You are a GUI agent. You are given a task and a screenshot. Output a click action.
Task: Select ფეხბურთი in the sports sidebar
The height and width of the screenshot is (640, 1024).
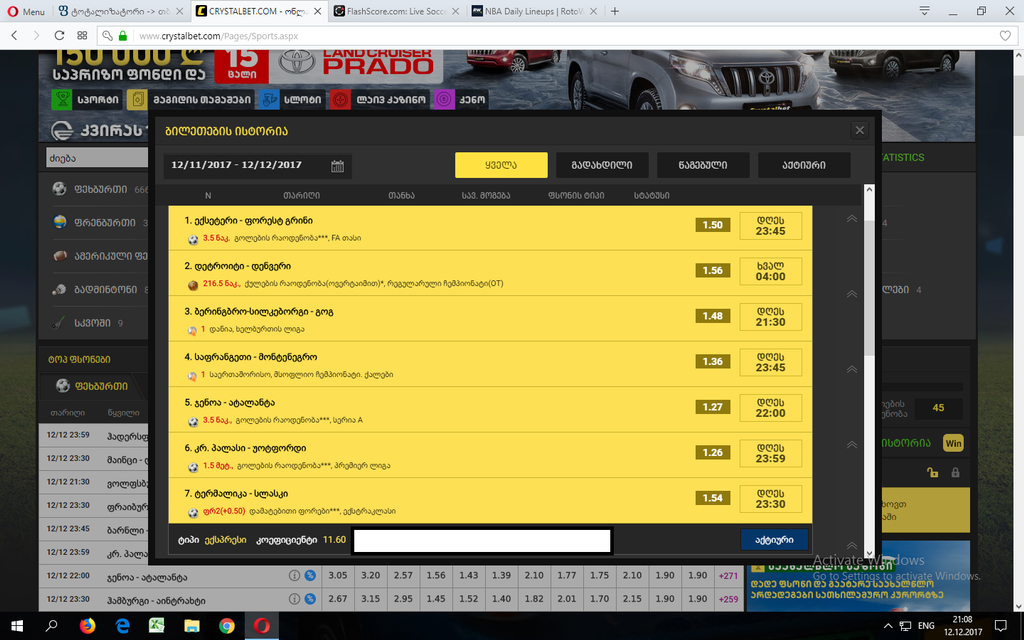tap(99, 189)
